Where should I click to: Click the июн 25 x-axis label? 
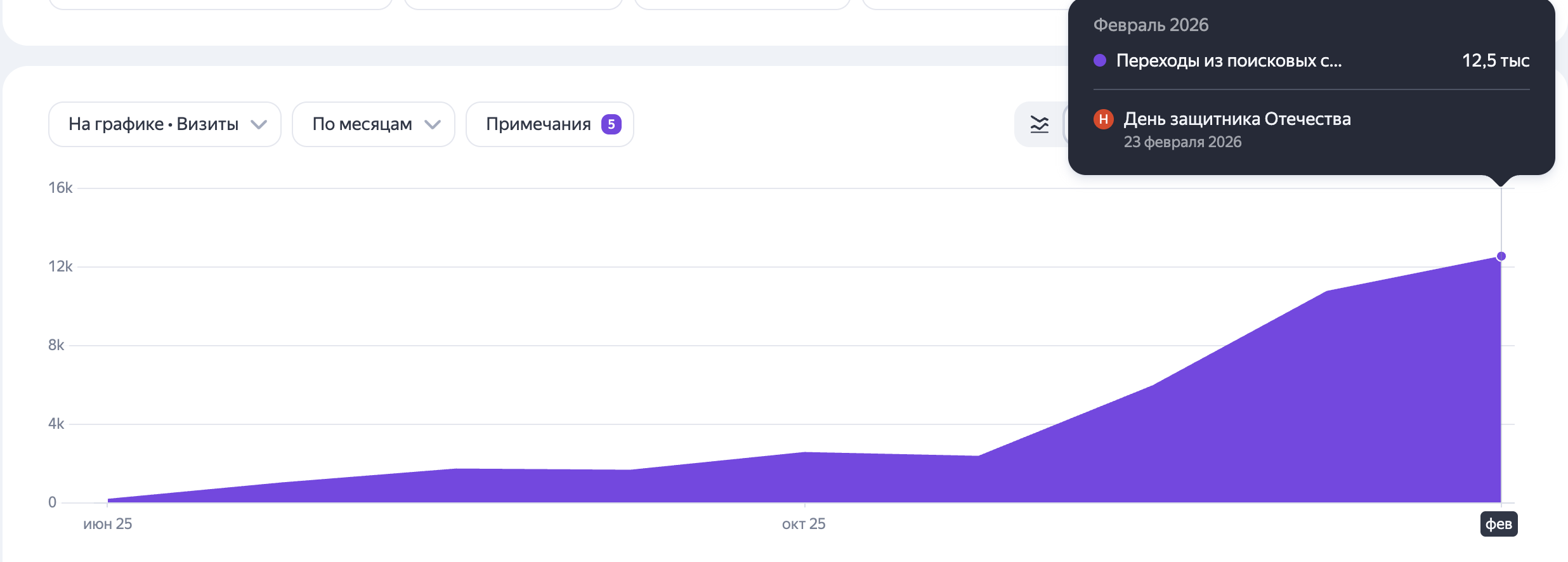108,524
